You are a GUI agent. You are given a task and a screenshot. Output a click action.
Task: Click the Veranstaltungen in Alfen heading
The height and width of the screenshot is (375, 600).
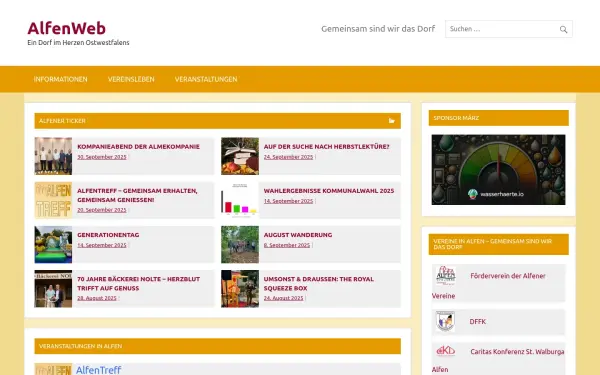pos(80,346)
